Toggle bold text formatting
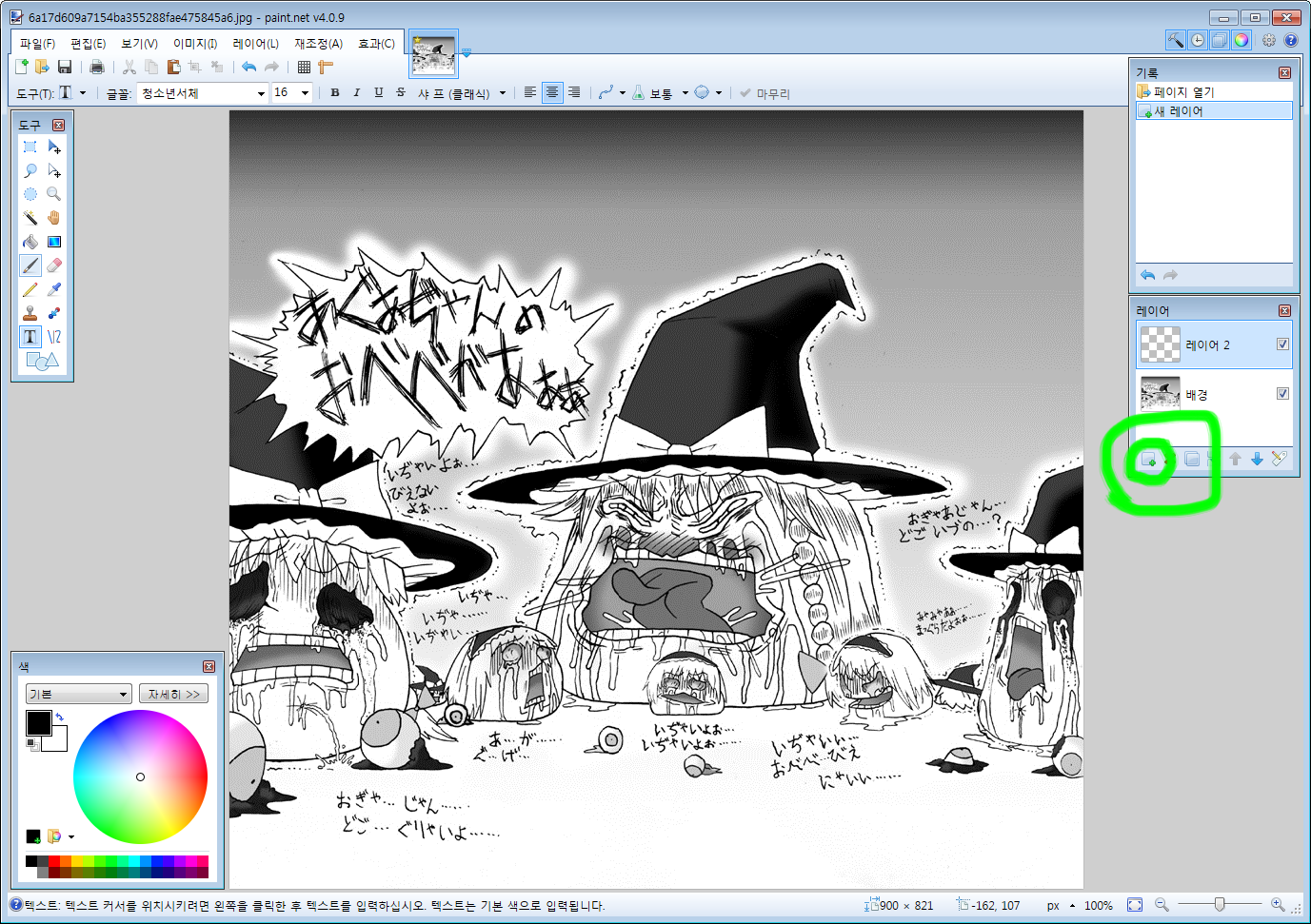The width and height of the screenshot is (1311, 924). point(335,92)
